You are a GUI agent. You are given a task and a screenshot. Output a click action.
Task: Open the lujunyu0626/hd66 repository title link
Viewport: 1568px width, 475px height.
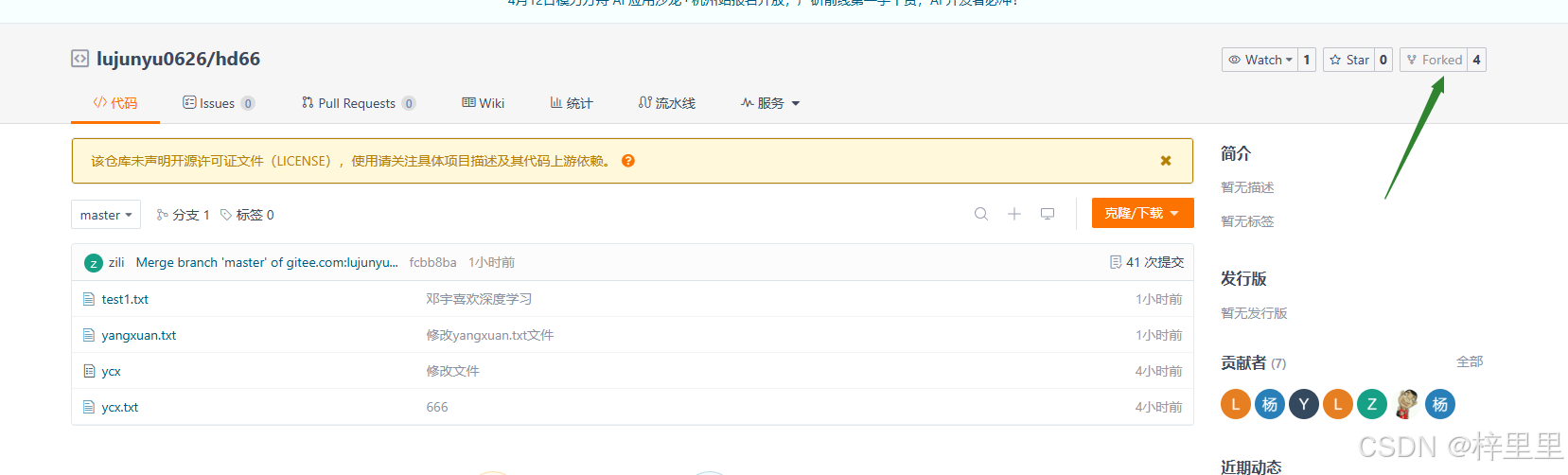click(x=178, y=59)
